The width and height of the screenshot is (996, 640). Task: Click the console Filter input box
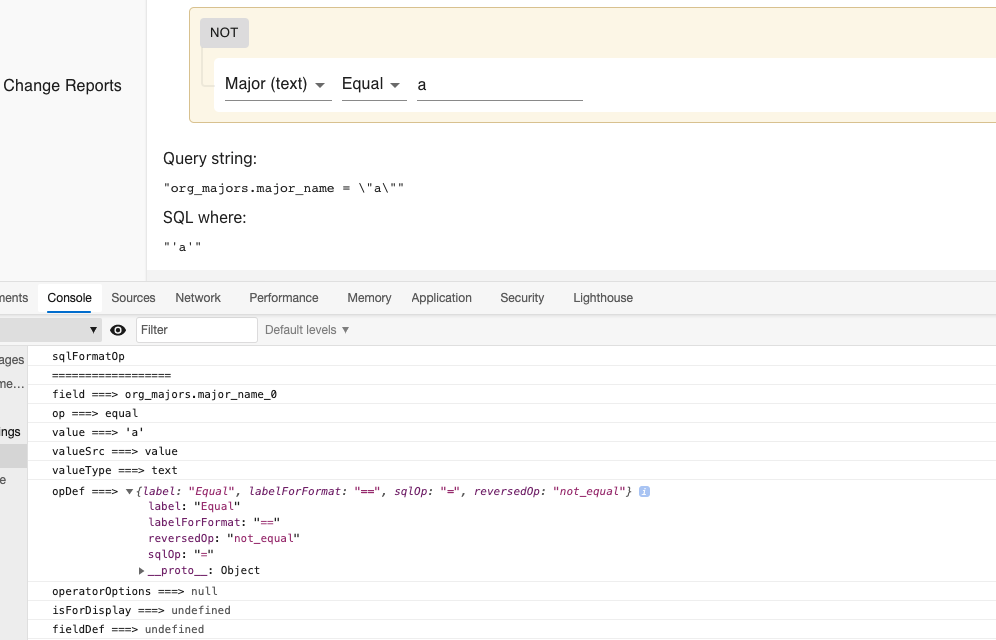click(x=196, y=330)
